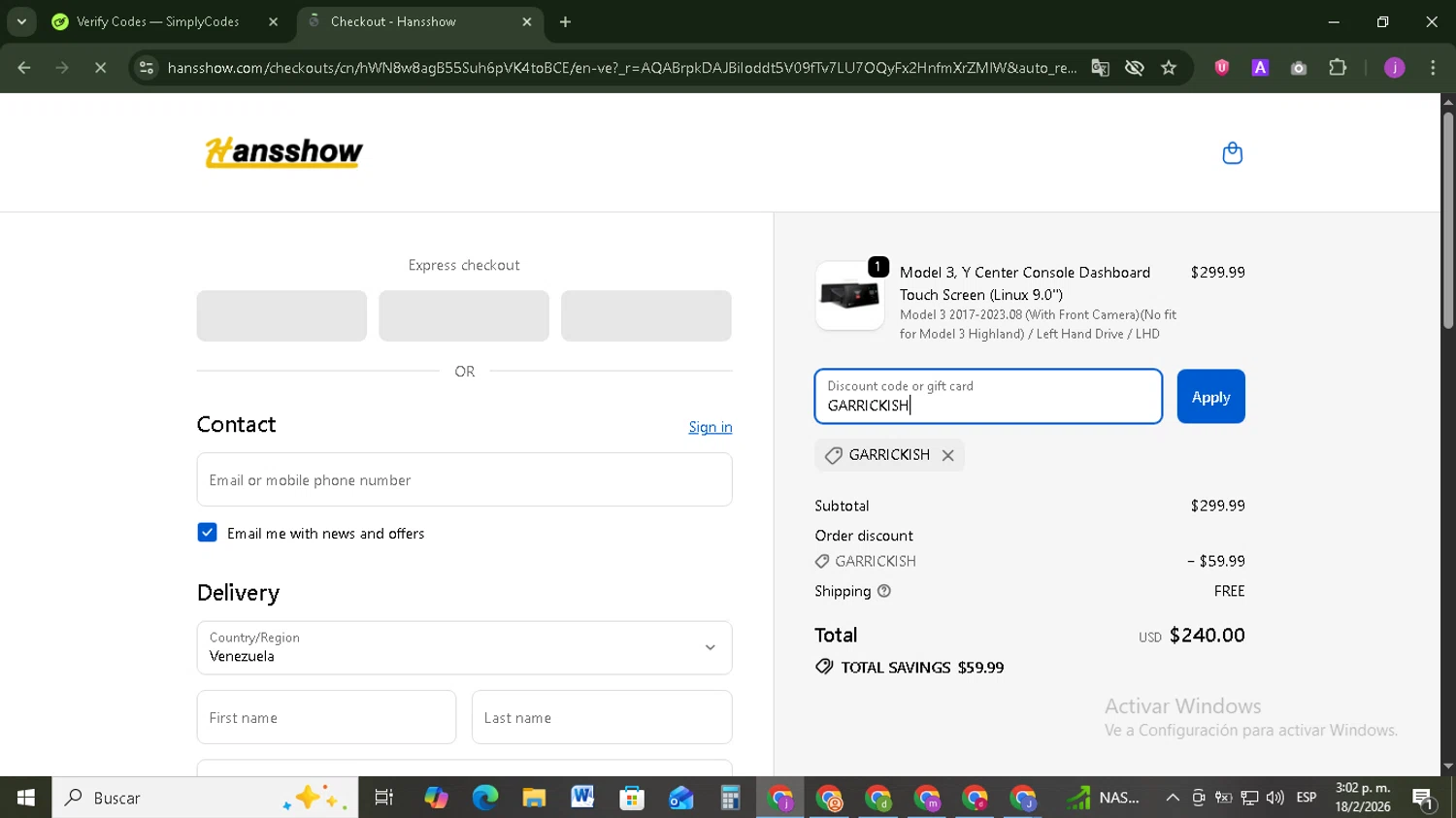The image size is (1456, 818).
Task: Click the Hansshow logo
Action: tap(283, 152)
